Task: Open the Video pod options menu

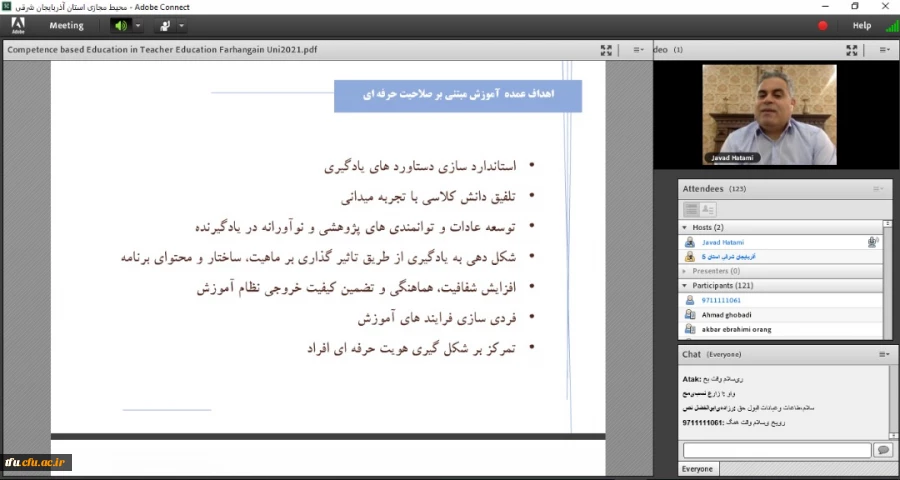Action: [x=885, y=50]
